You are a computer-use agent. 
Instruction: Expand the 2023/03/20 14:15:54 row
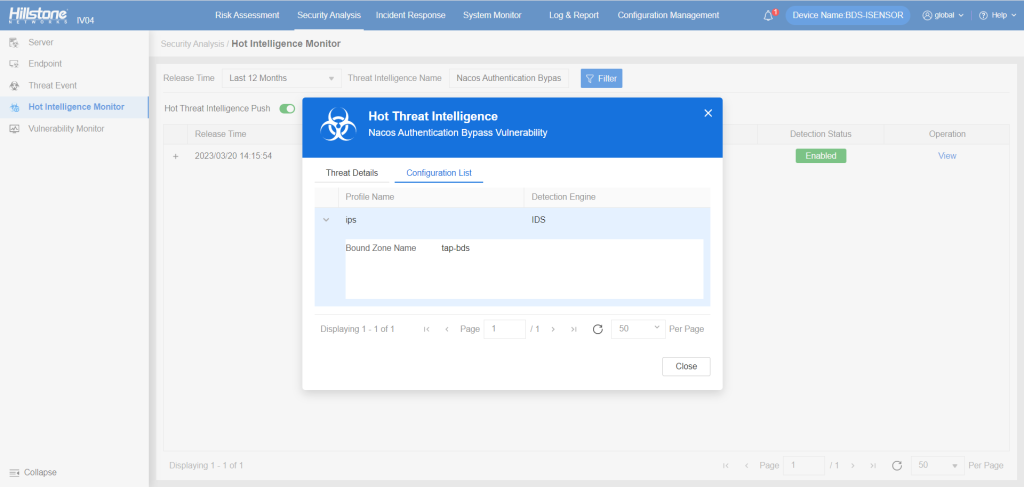tap(175, 157)
